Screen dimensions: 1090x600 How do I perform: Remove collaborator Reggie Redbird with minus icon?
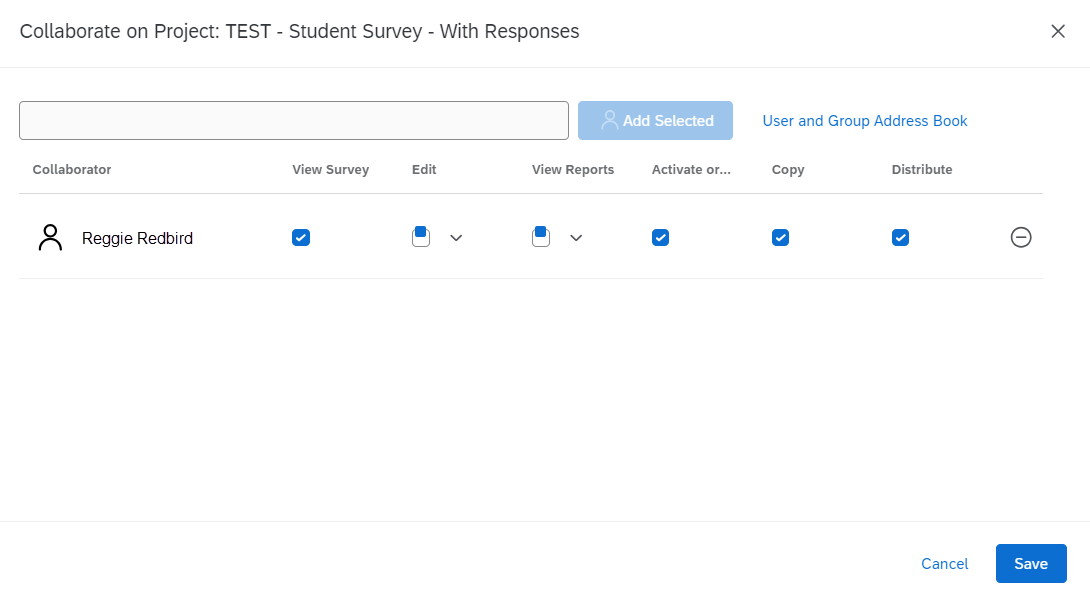(1020, 237)
